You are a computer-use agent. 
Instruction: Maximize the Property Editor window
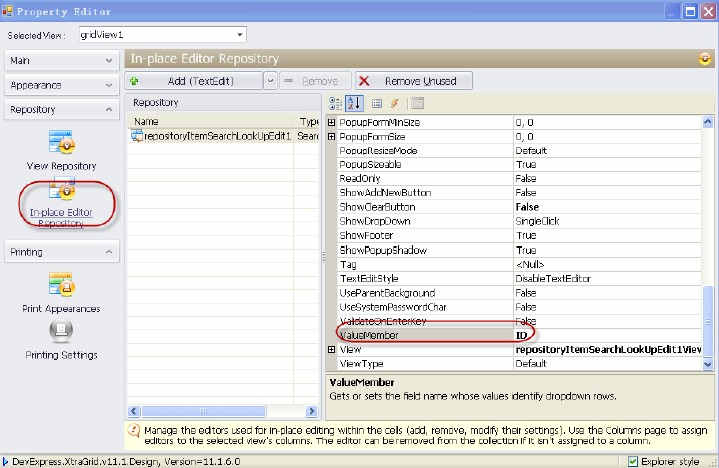click(690, 11)
